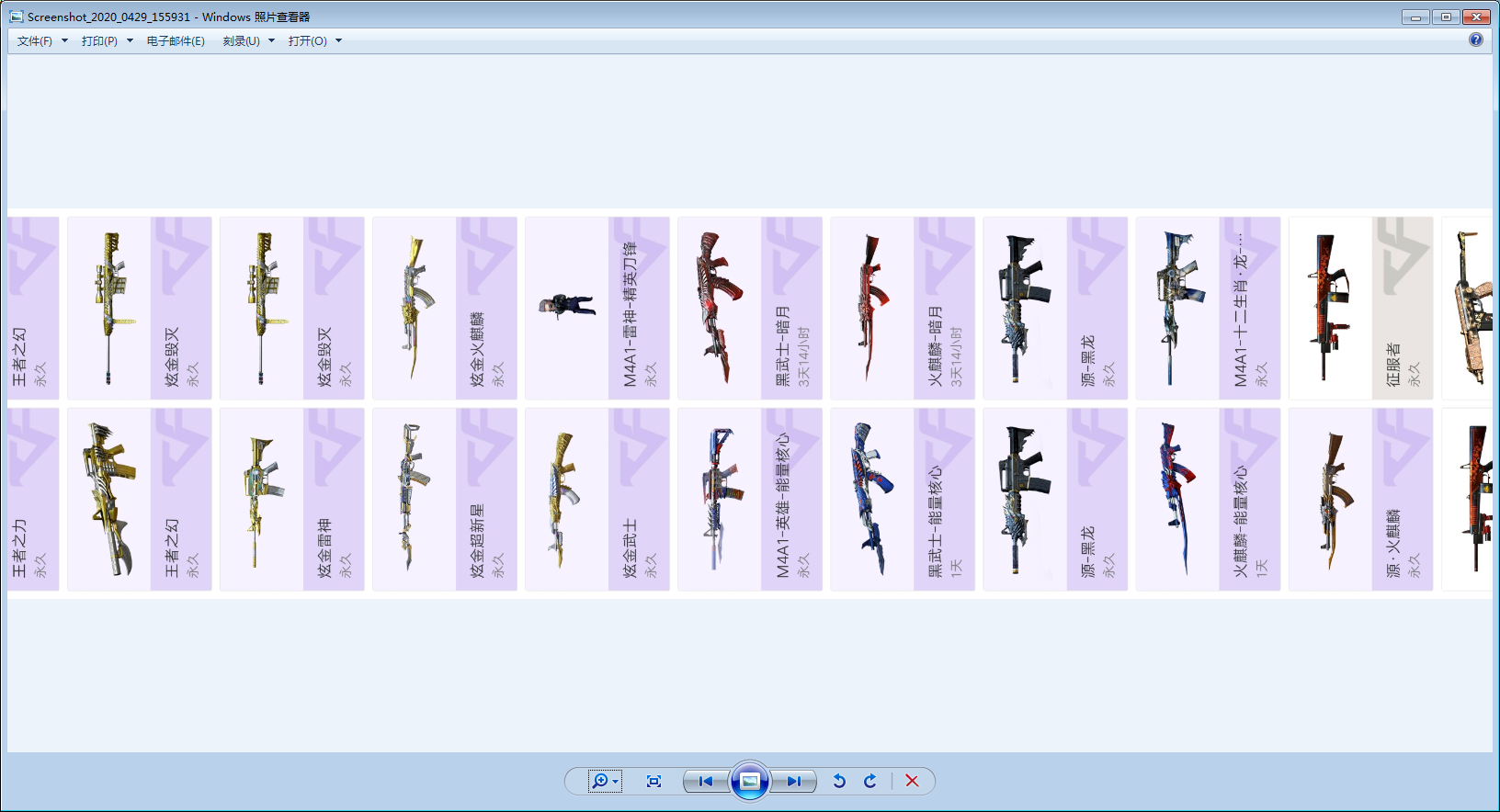This screenshot has height=812, width=1500.
Task: Click the 源·火麒麟 label
Action: coord(1392,543)
